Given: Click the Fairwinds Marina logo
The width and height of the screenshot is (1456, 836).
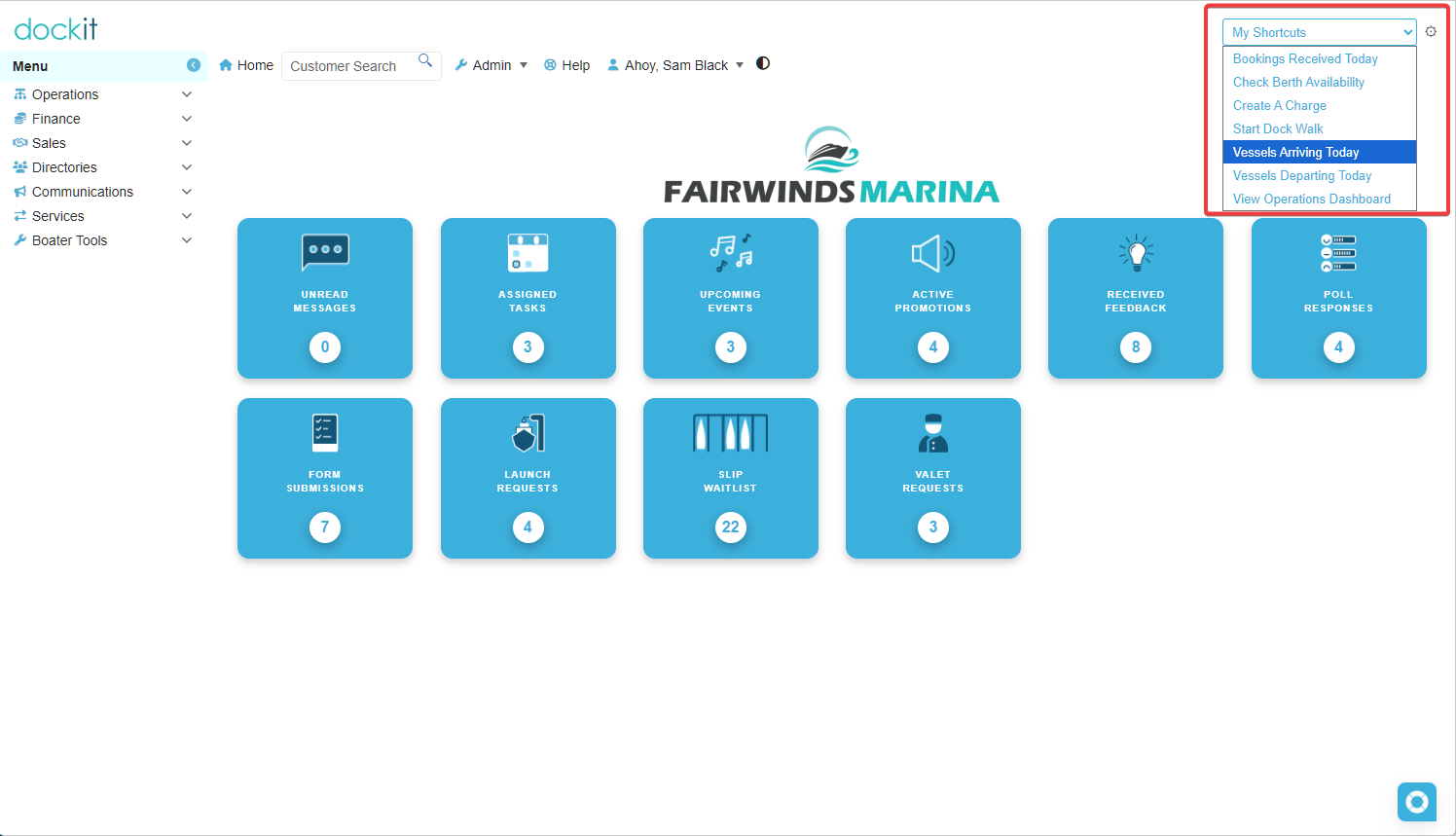Looking at the screenshot, I should 831,164.
